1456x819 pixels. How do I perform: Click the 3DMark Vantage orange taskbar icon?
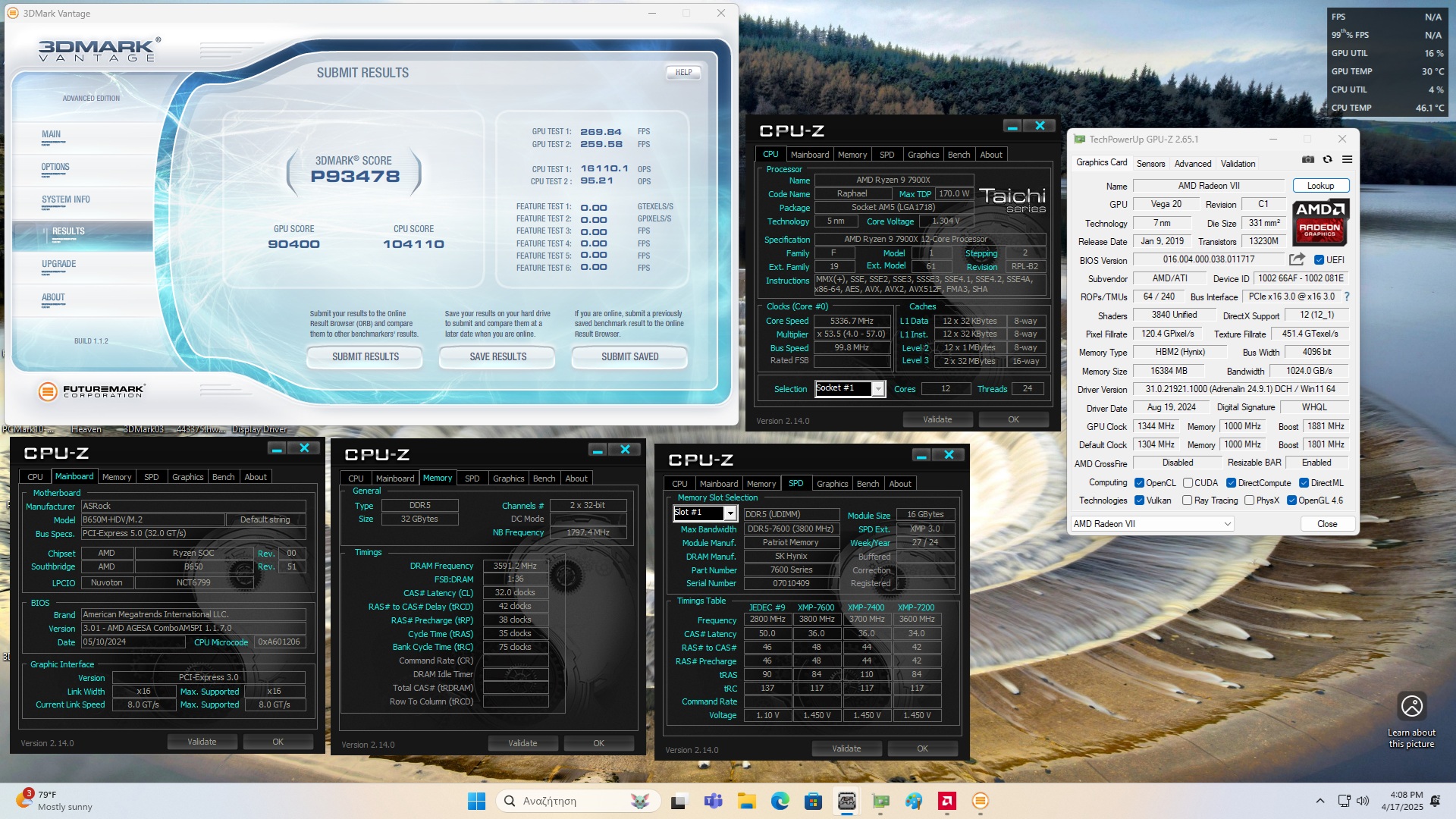click(x=980, y=801)
